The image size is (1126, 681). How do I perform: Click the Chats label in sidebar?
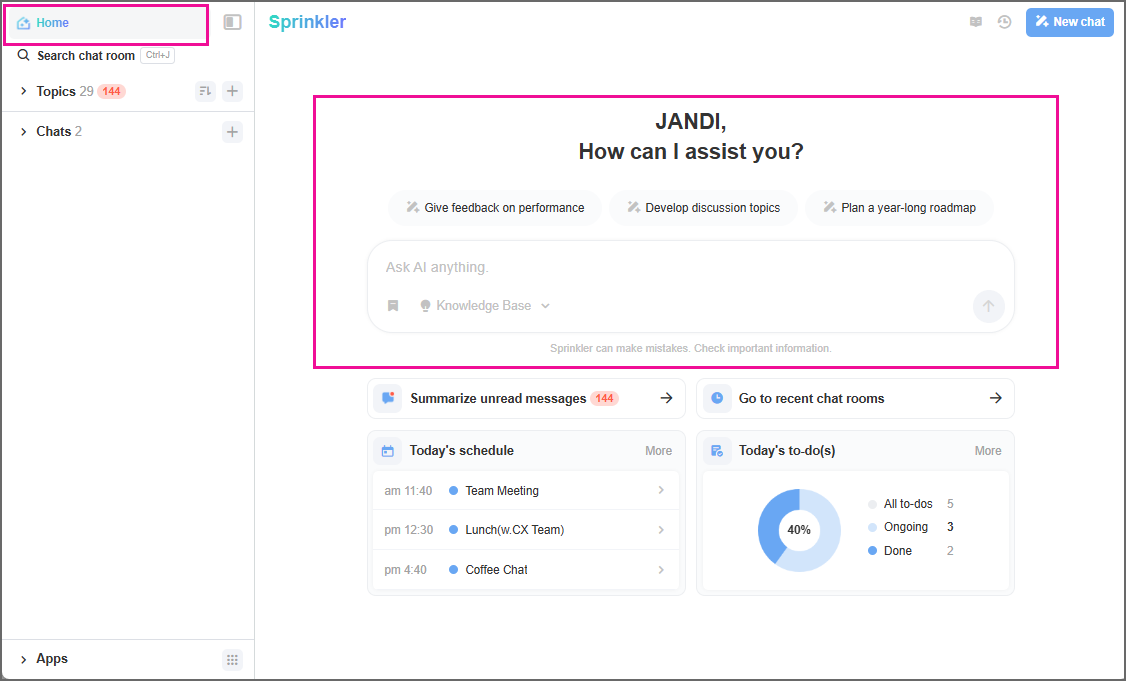(x=54, y=131)
